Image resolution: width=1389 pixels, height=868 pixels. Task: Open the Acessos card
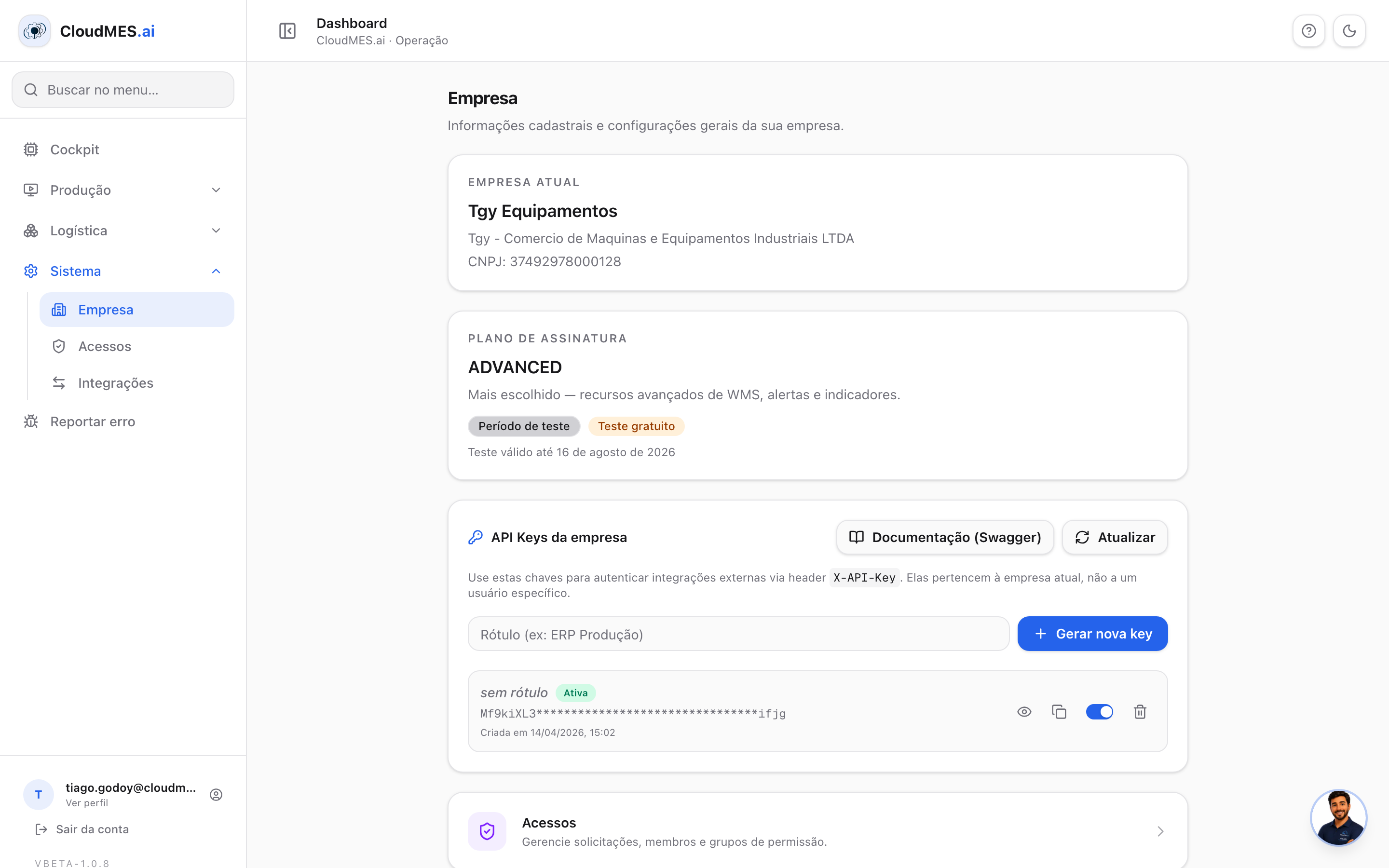(x=817, y=831)
